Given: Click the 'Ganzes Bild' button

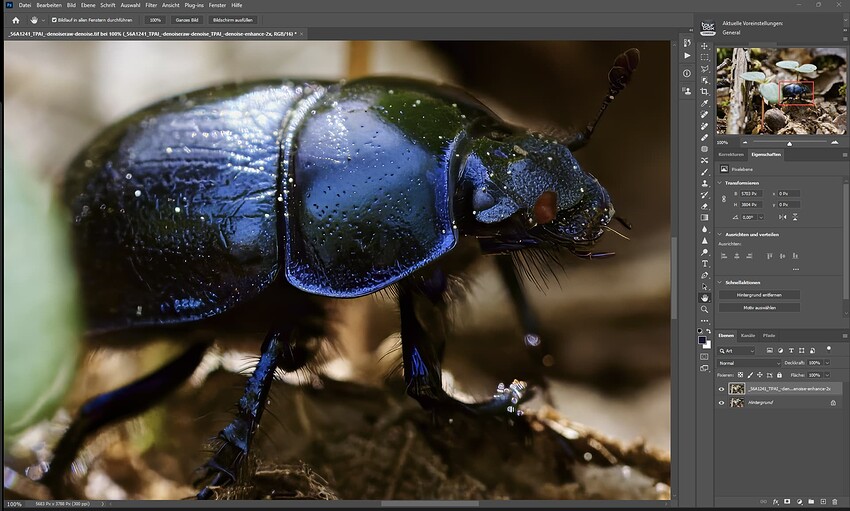Looking at the screenshot, I should [x=186, y=19].
